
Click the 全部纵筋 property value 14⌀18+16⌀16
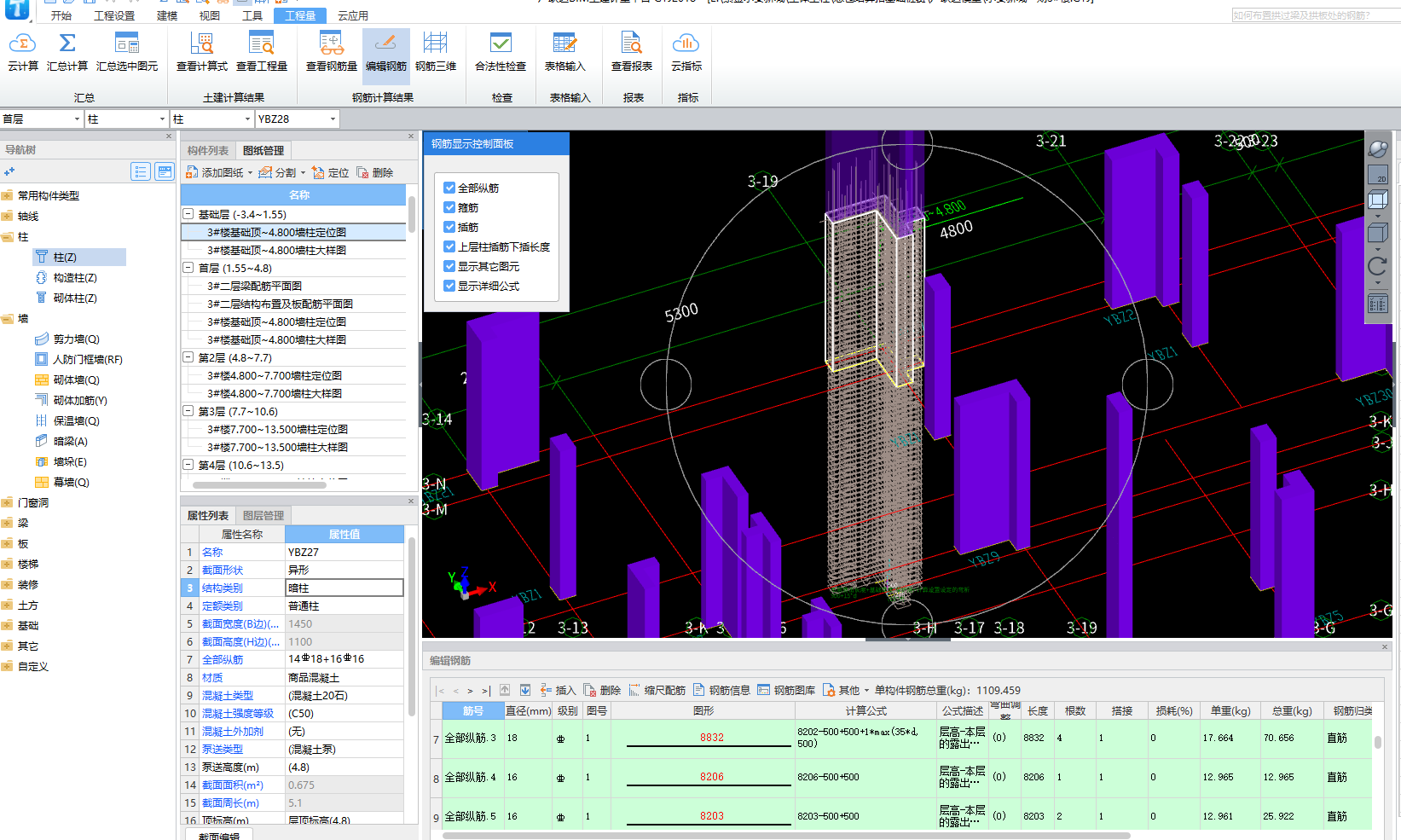point(344,659)
